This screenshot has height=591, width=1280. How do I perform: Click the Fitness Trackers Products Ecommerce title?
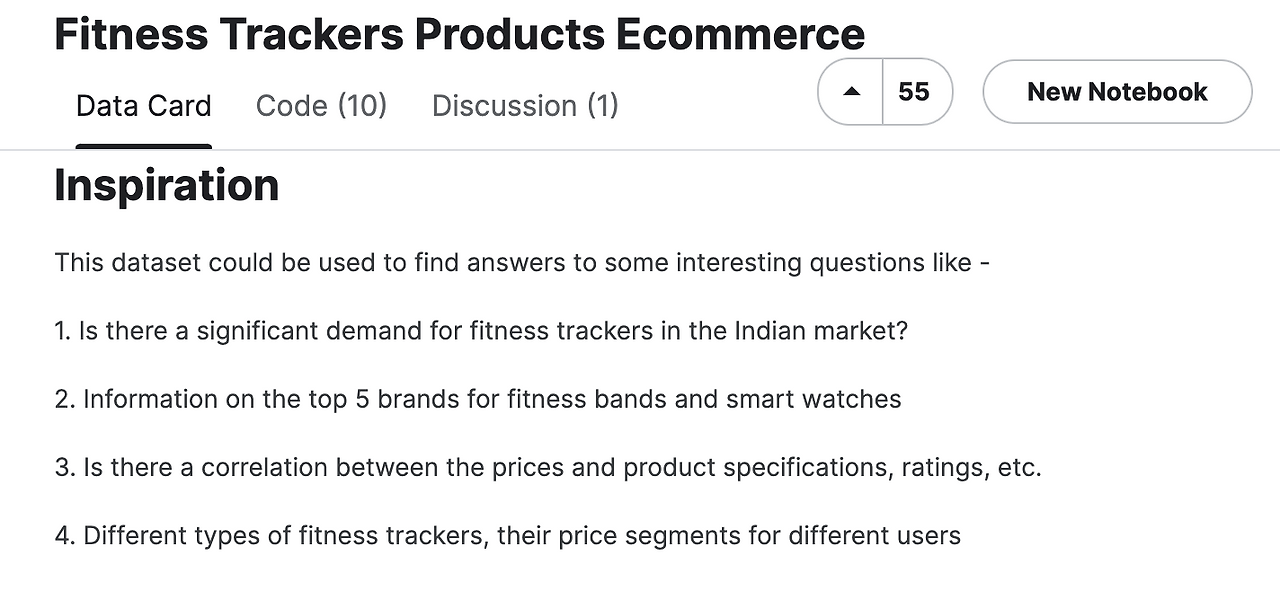point(459,34)
